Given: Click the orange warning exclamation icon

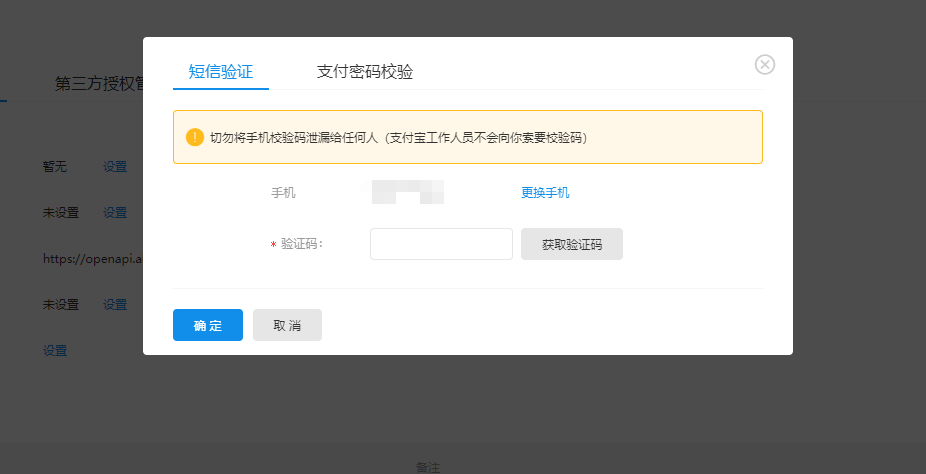Looking at the screenshot, I should click(194, 137).
